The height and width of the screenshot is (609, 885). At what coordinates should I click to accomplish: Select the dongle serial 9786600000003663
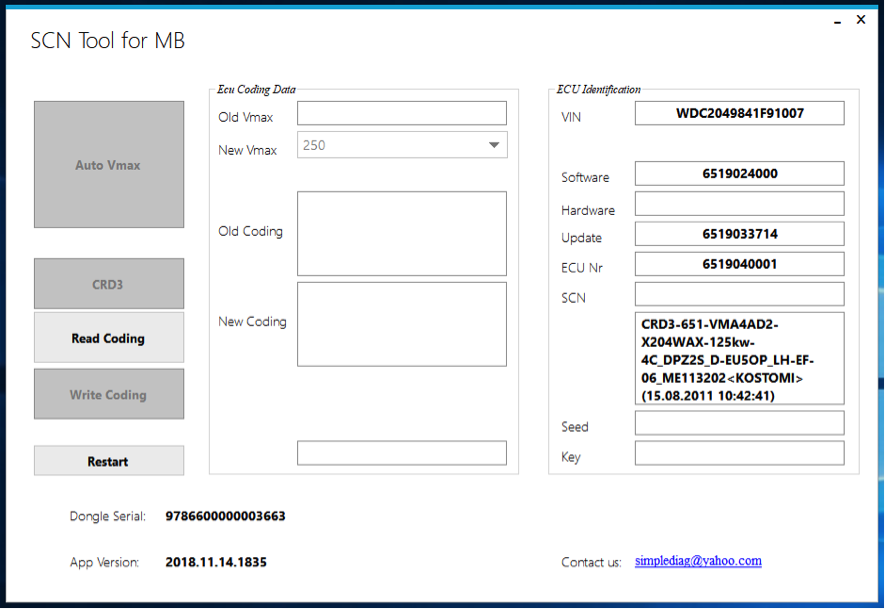click(225, 516)
